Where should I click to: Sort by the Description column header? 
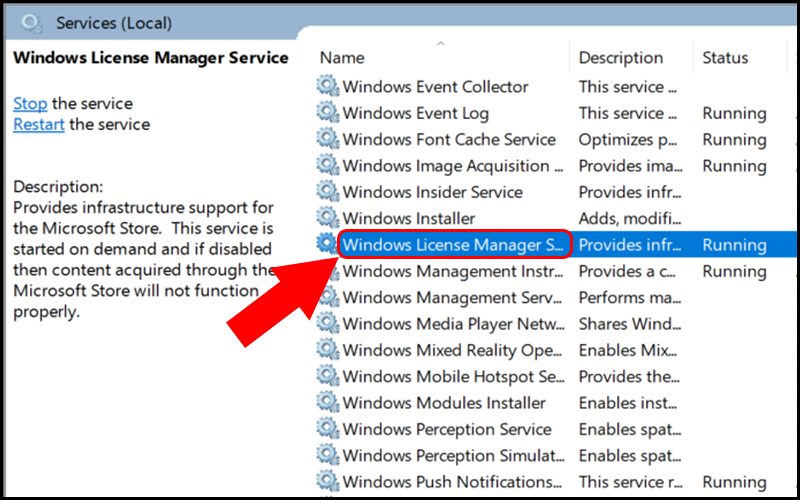point(620,58)
